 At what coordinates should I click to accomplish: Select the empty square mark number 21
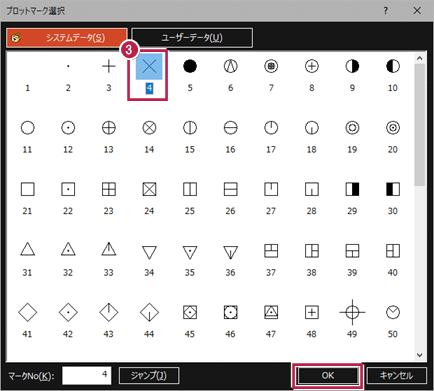(x=27, y=189)
